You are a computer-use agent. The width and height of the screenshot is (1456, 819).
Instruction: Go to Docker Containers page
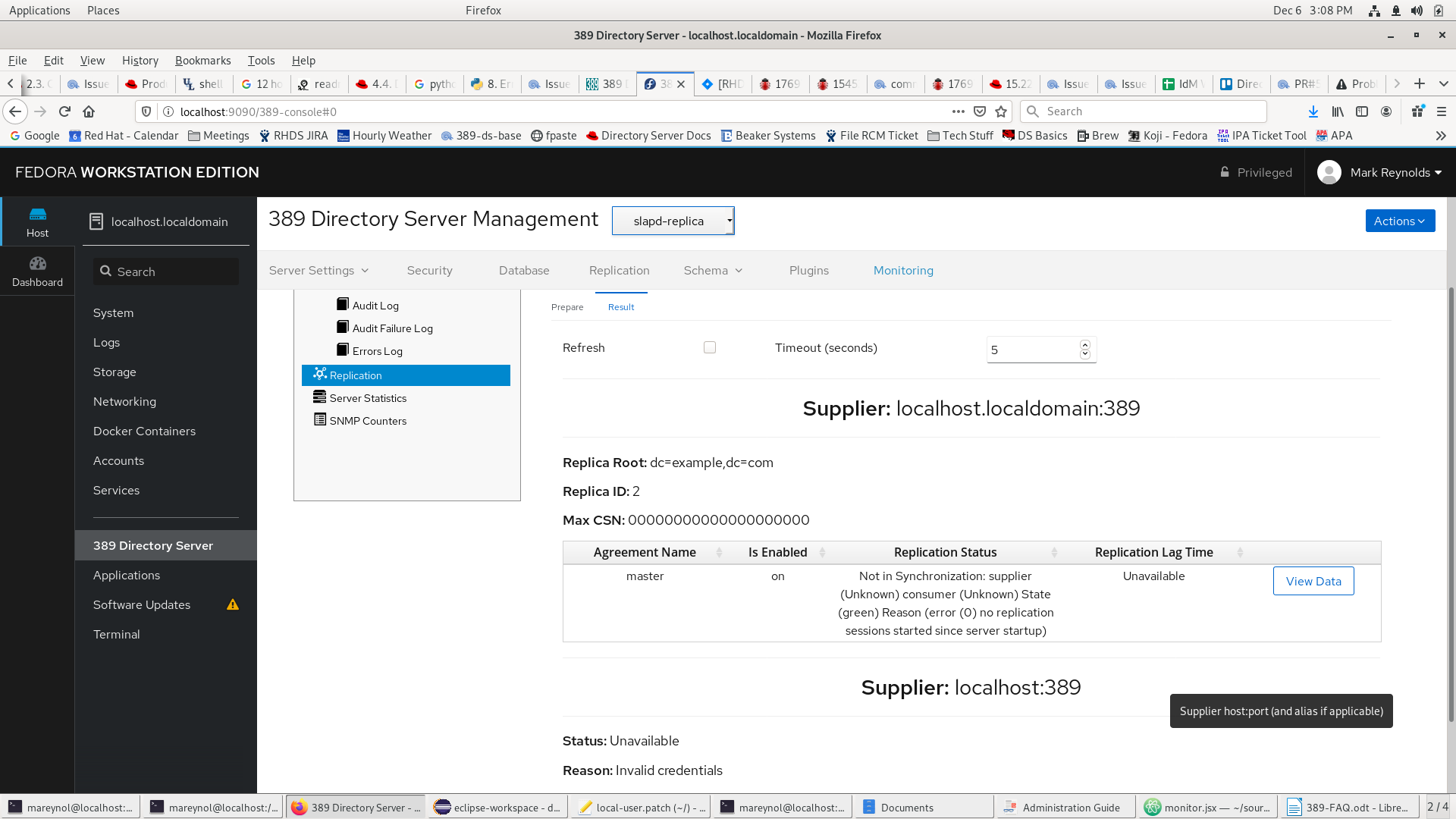click(x=144, y=431)
